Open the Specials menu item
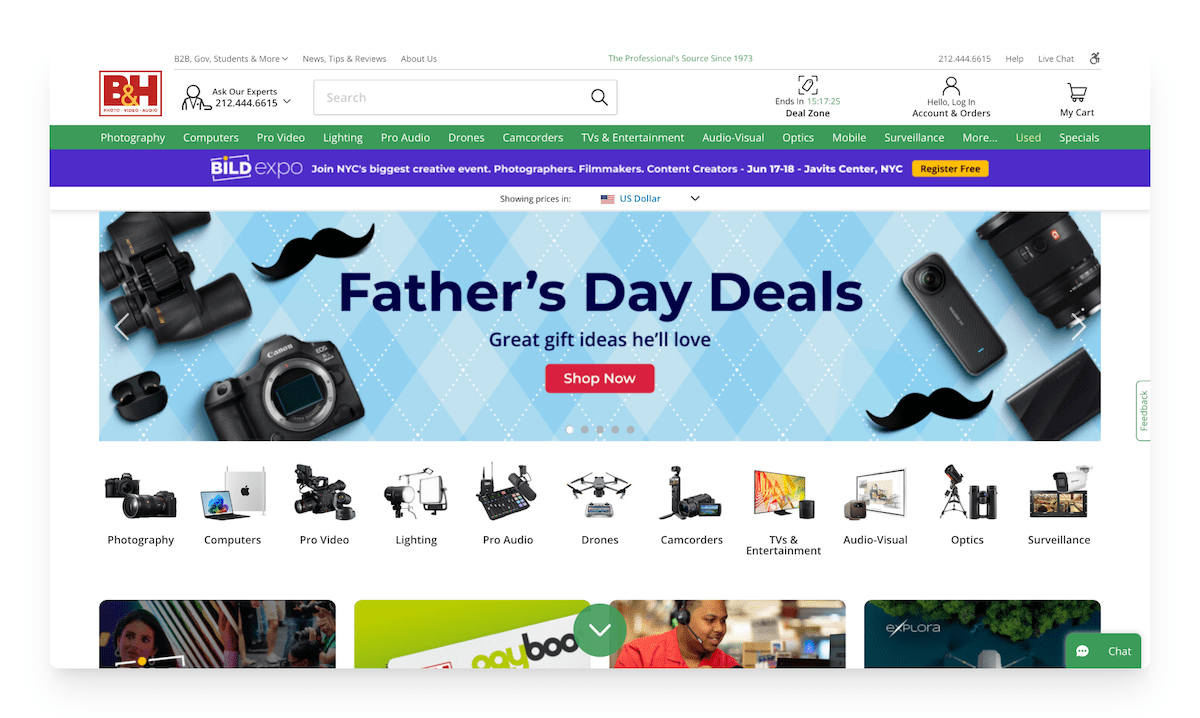 [x=1079, y=138]
